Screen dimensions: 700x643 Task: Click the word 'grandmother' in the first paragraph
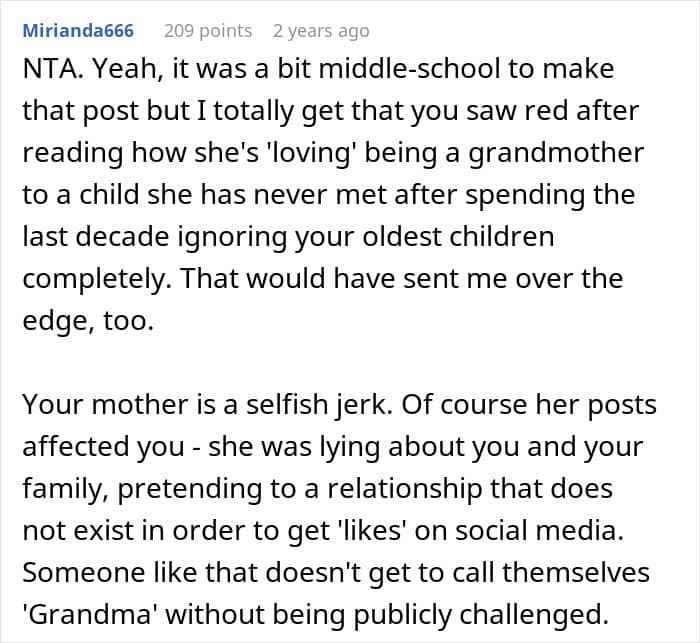click(556, 153)
